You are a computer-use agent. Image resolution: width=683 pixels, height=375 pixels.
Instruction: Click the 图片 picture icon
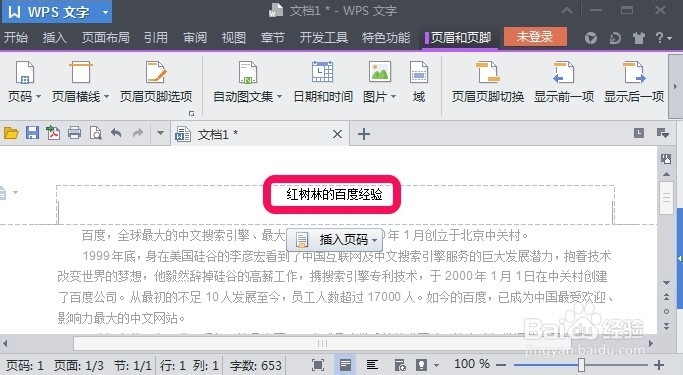[x=380, y=72]
